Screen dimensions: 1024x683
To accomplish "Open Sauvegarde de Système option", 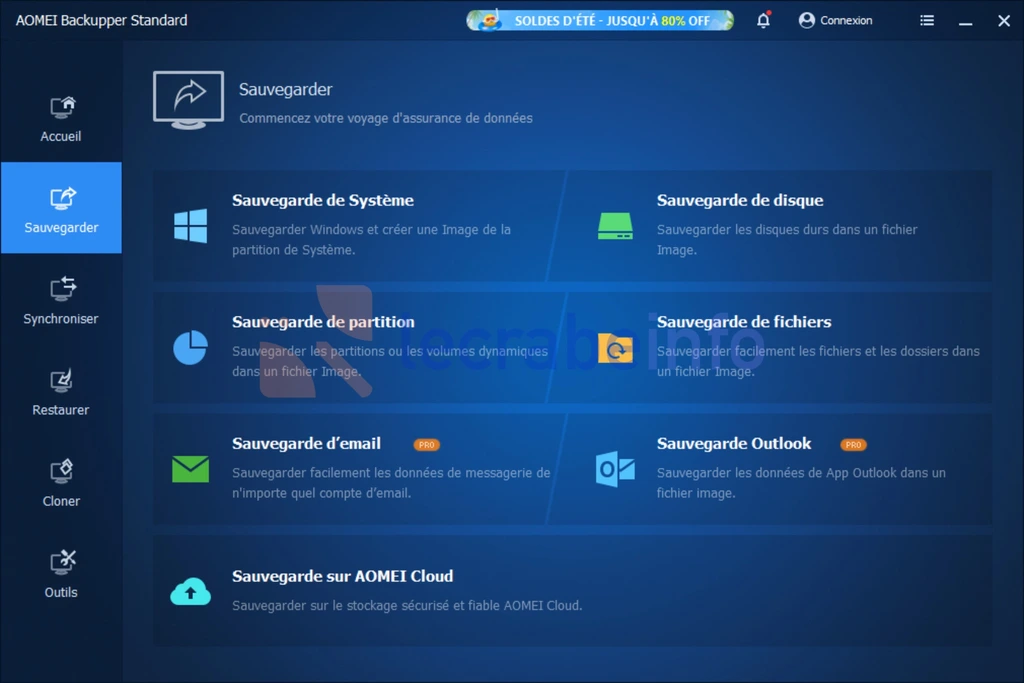I will coord(323,200).
